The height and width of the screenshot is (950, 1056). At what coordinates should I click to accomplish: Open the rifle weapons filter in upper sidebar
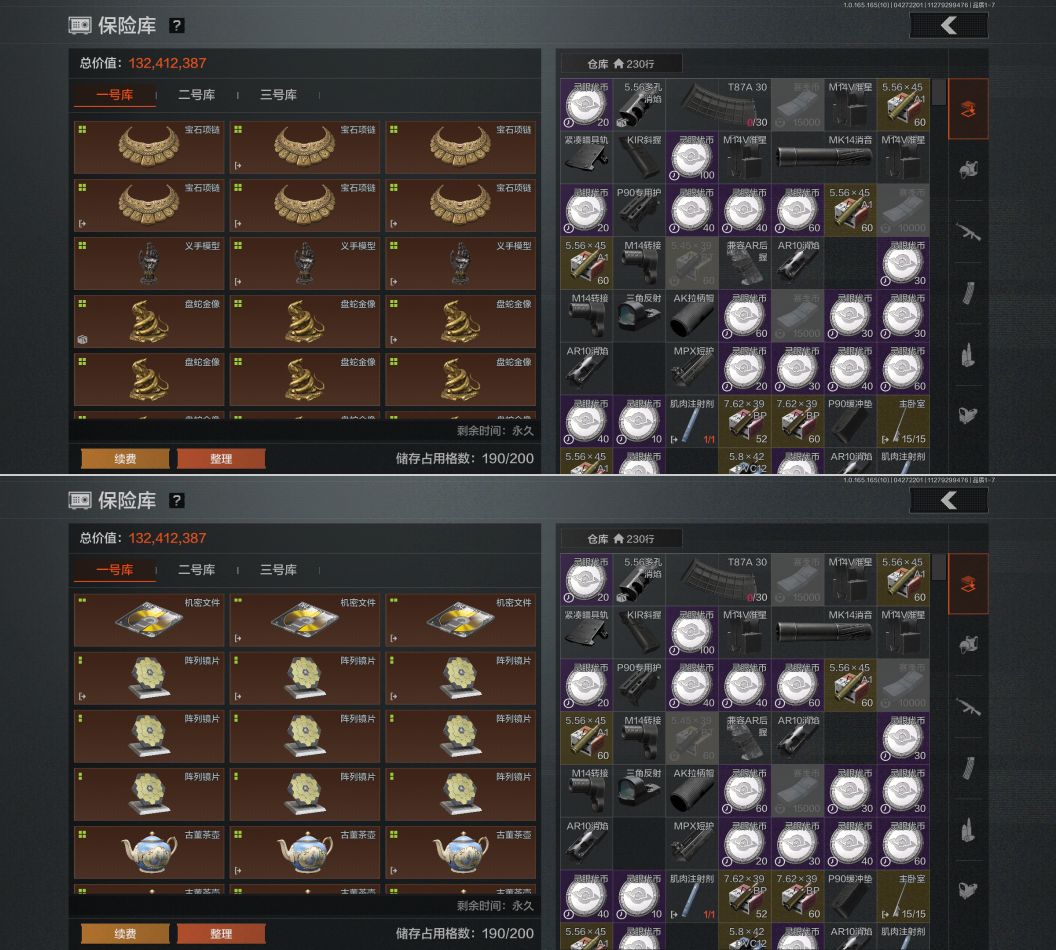[968, 232]
